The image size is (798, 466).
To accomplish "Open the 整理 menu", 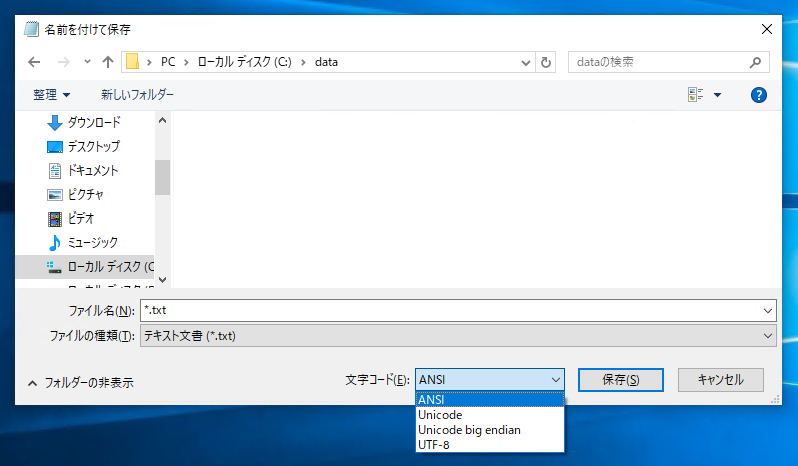I will coord(51,95).
